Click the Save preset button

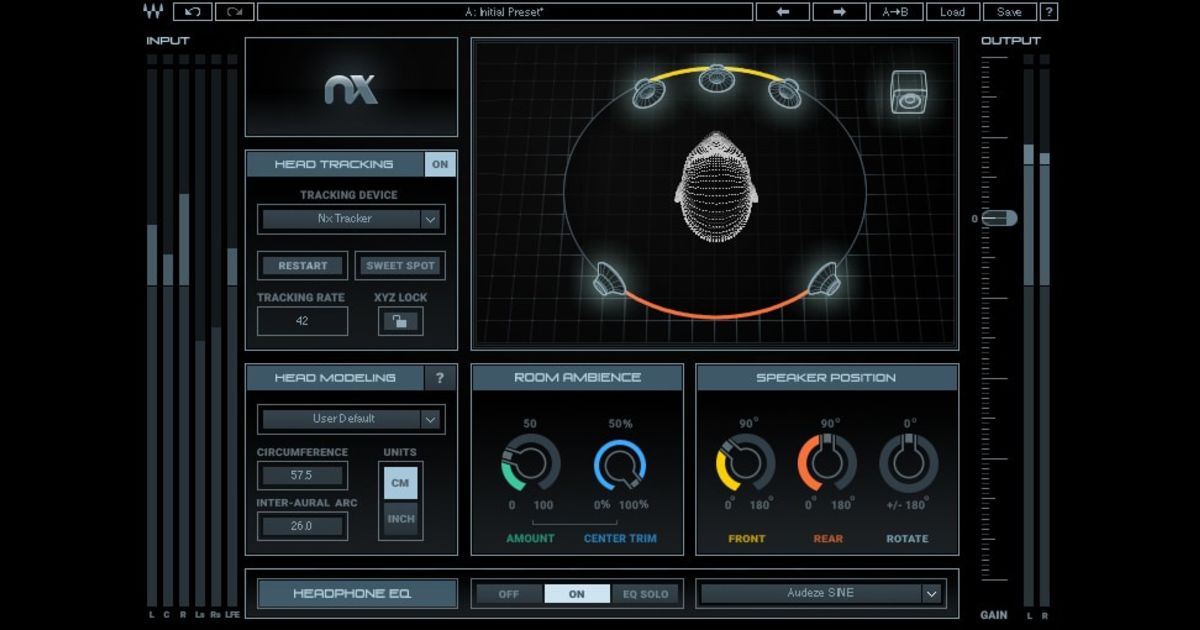pos(1010,12)
